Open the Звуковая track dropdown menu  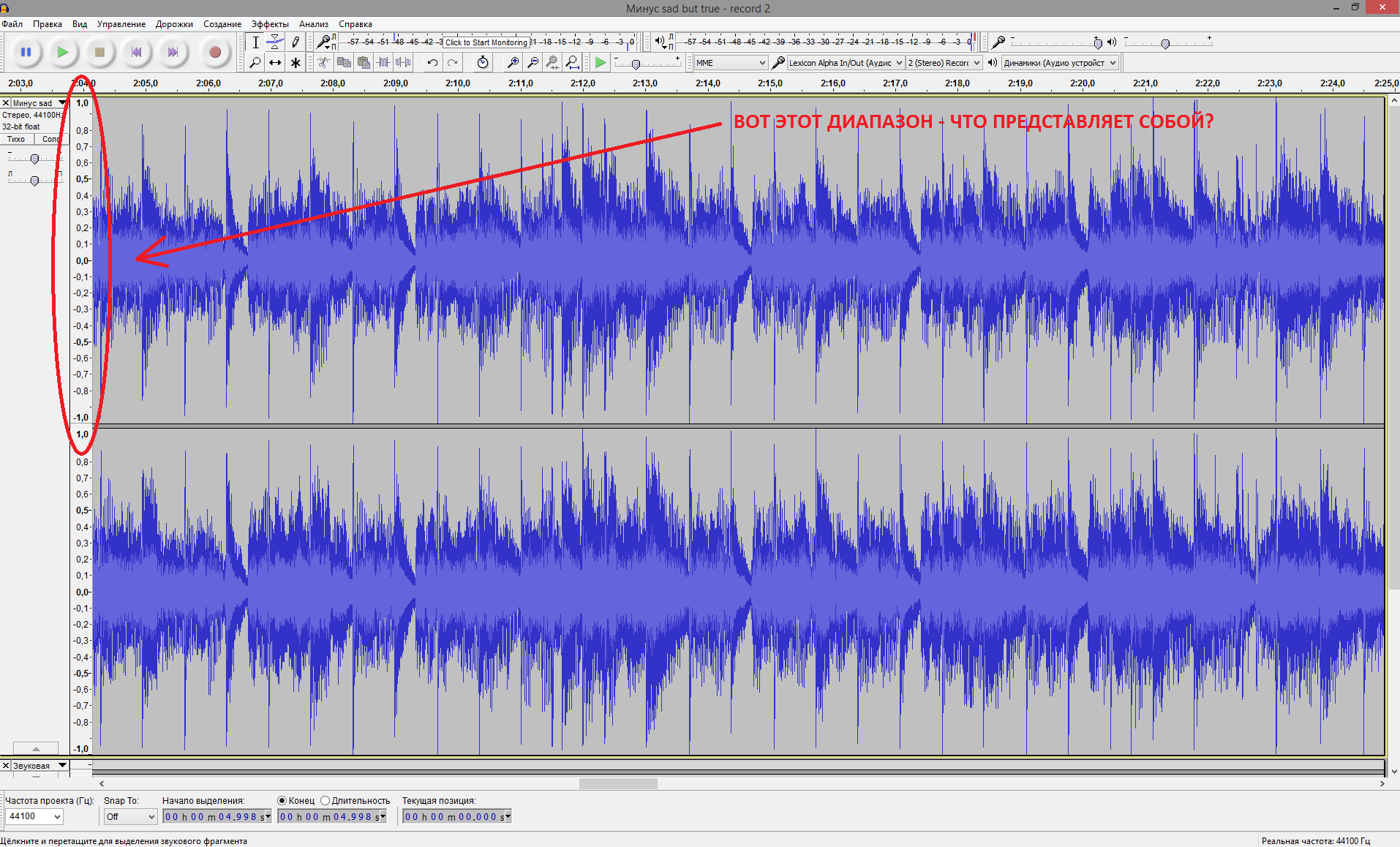coord(39,766)
